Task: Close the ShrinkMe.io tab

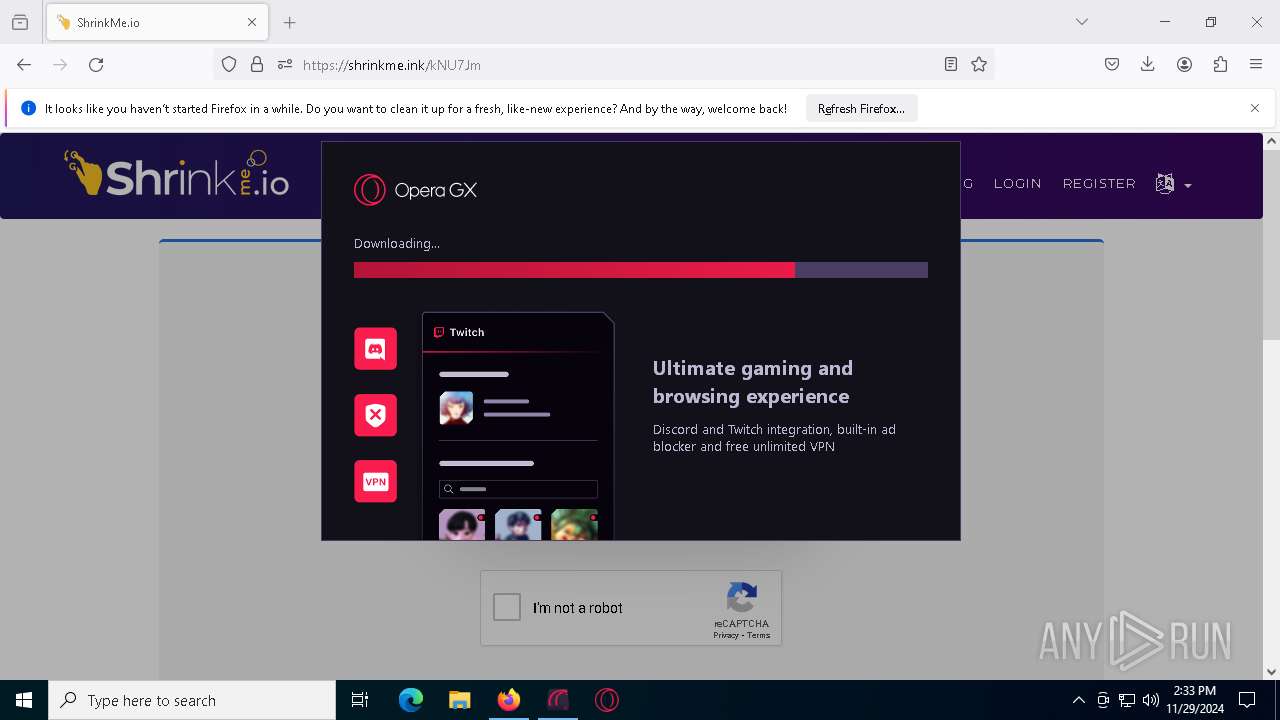Action: [x=252, y=22]
